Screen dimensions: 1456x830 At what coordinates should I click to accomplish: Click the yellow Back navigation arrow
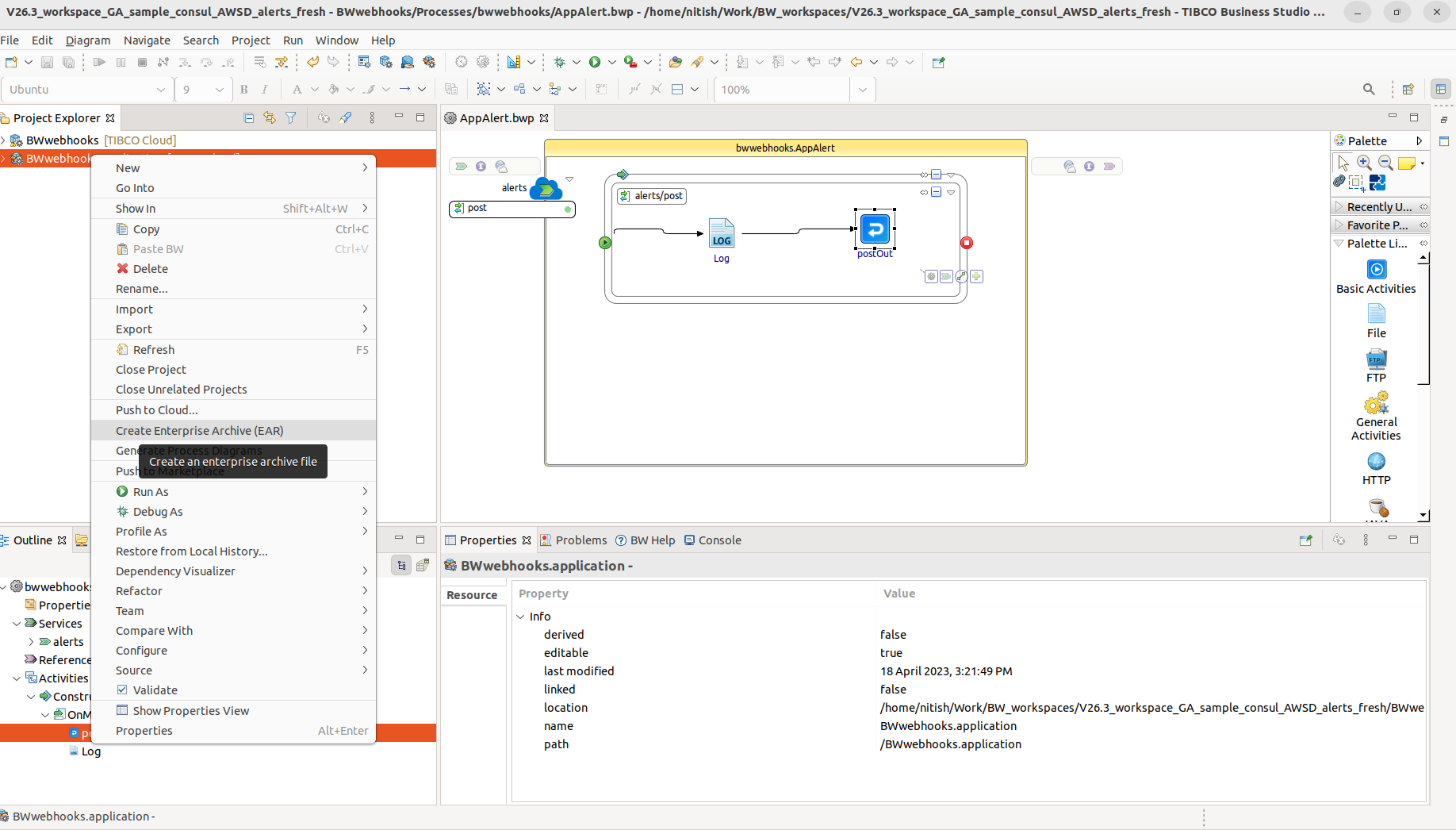(x=856, y=62)
